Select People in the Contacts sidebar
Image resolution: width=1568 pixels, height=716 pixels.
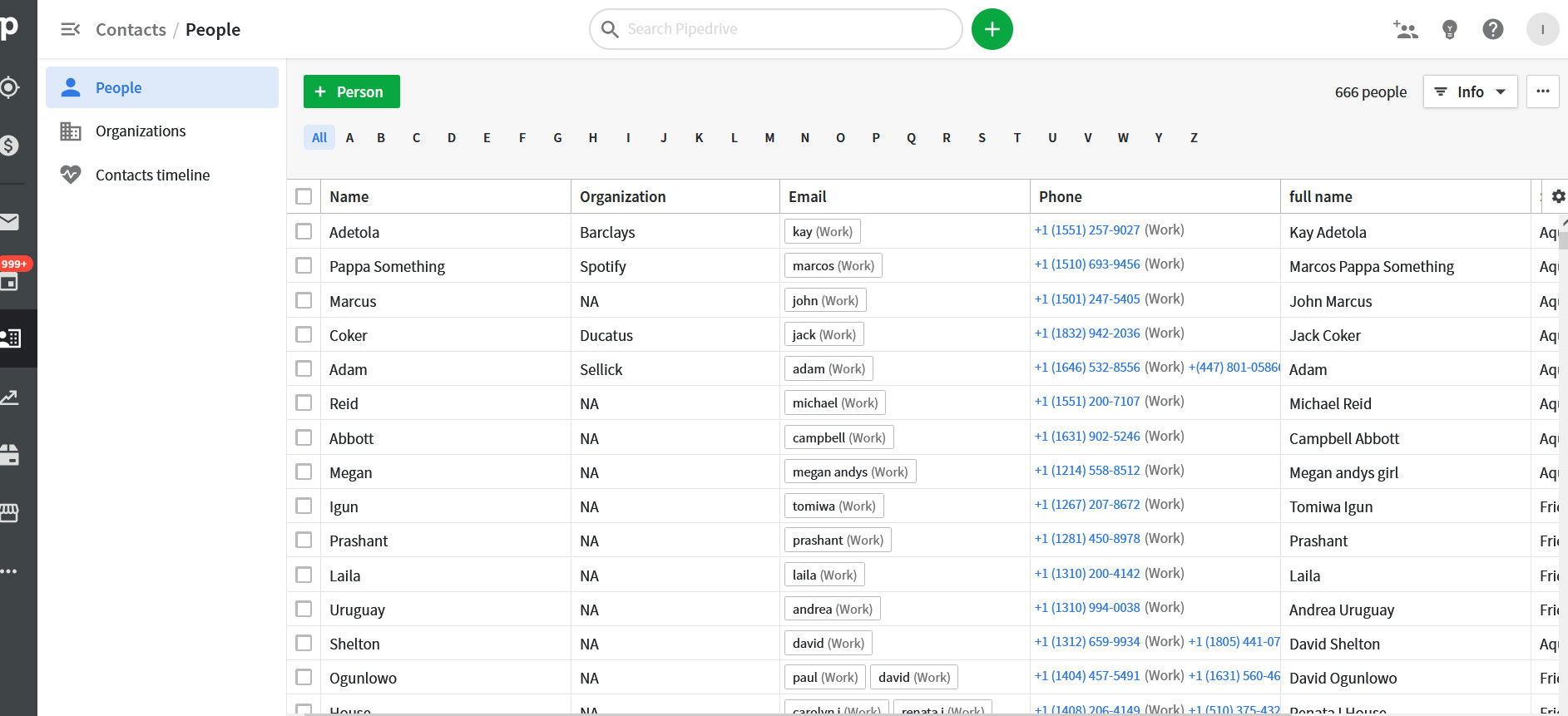coord(162,87)
